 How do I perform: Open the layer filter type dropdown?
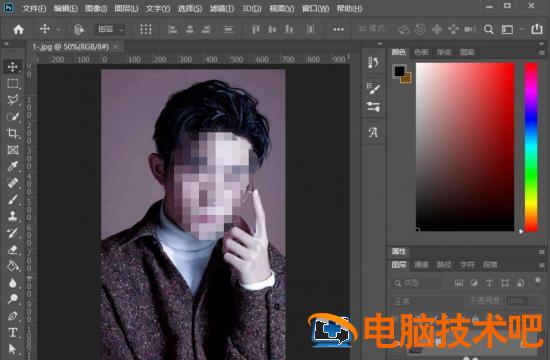point(417,283)
